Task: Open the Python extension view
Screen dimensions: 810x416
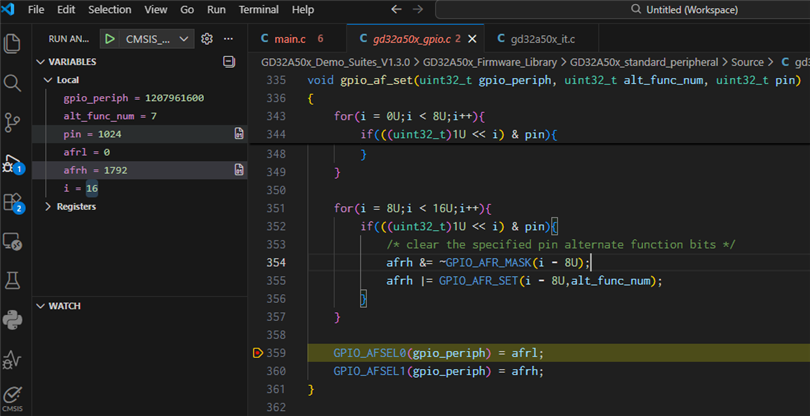Action: coord(13,320)
